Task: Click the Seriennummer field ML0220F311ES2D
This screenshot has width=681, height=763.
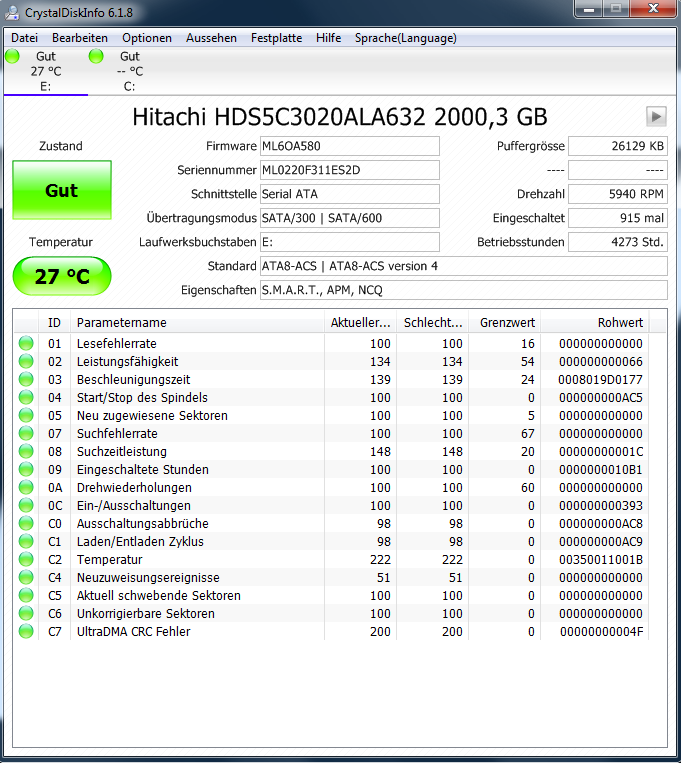Action: [x=350, y=170]
